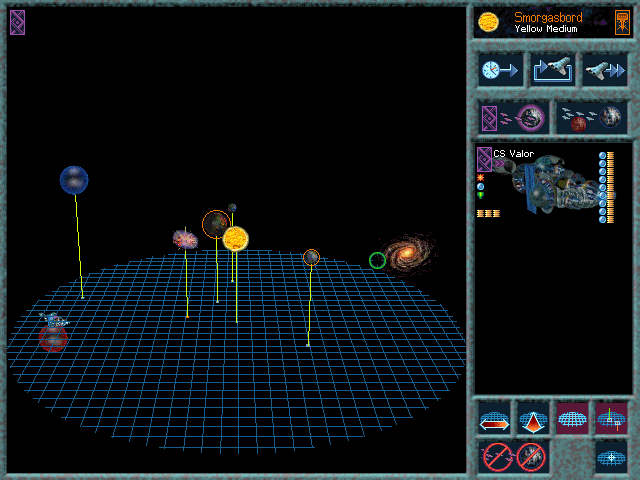Click the green shield icon under CS Valor
Image resolution: width=640 pixels, height=480 pixels.
[x=480, y=196]
